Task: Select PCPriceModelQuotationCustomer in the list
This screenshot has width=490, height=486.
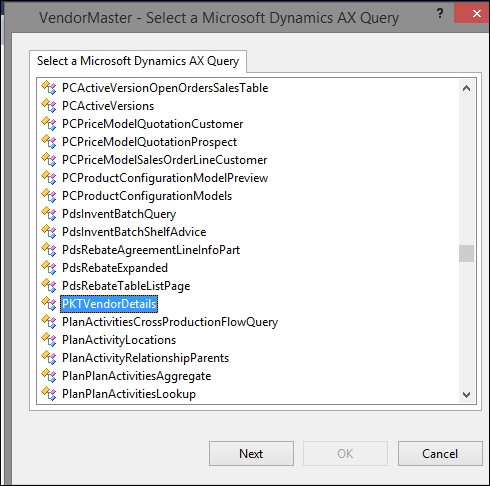Action: click(x=152, y=124)
